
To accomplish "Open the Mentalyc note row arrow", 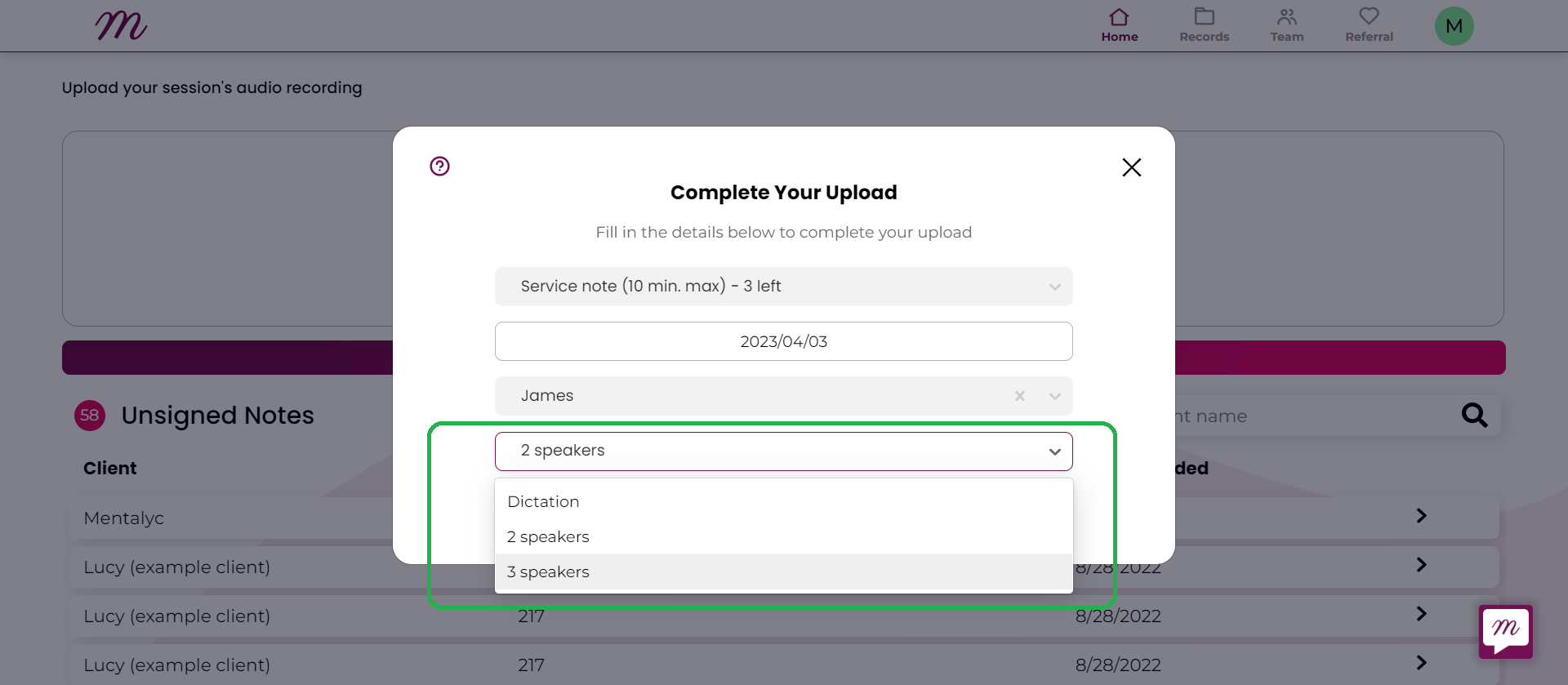I will tap(1421, 516).
